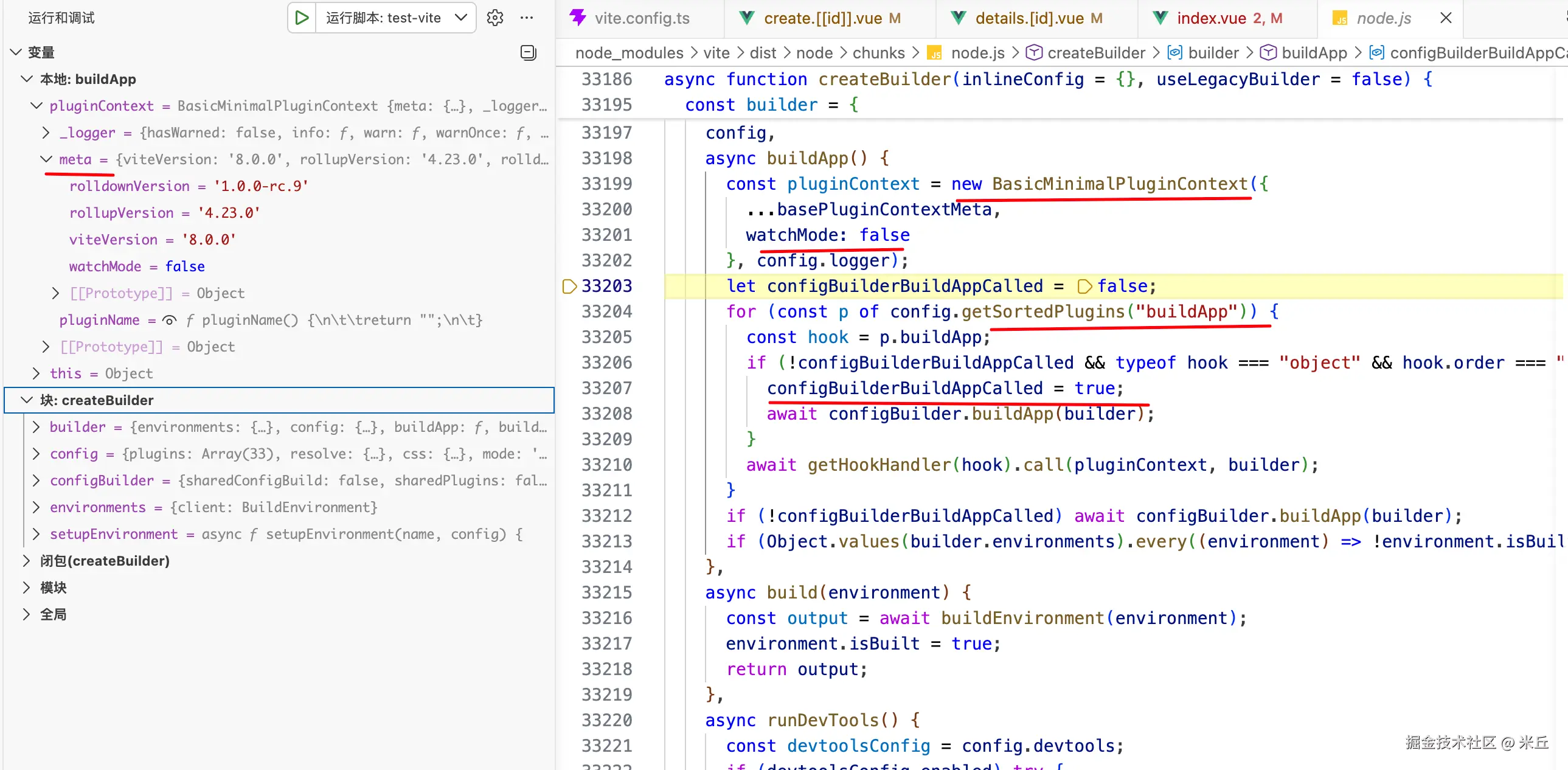Click buildApp in the breadcrumb path

1314,53
